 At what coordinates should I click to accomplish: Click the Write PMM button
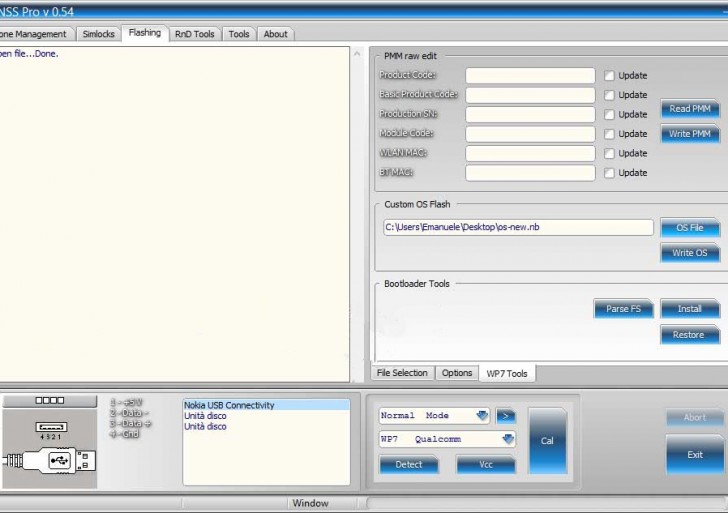click(689, 134)
